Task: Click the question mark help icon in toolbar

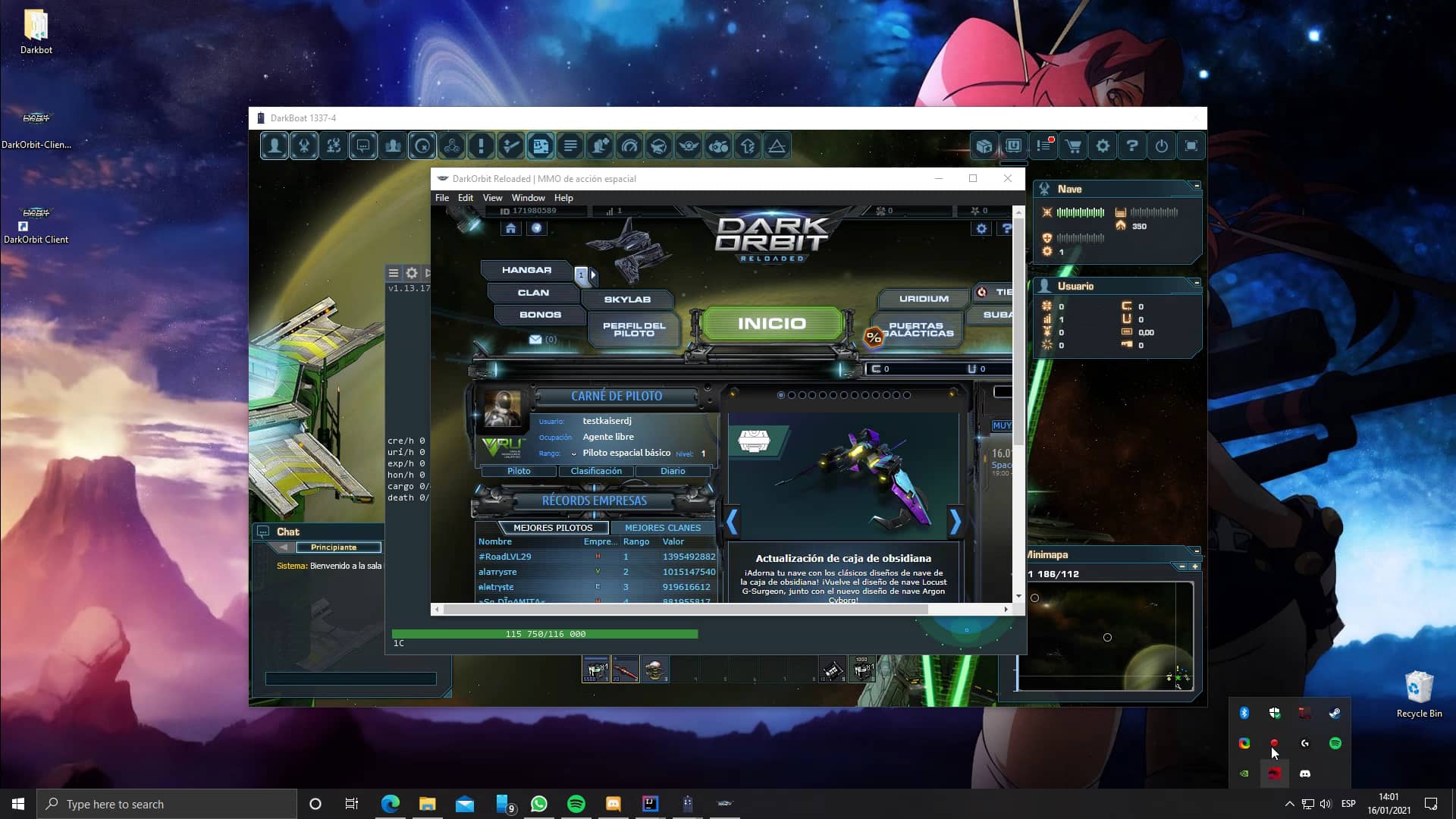Action: (x=1132, y=146)
